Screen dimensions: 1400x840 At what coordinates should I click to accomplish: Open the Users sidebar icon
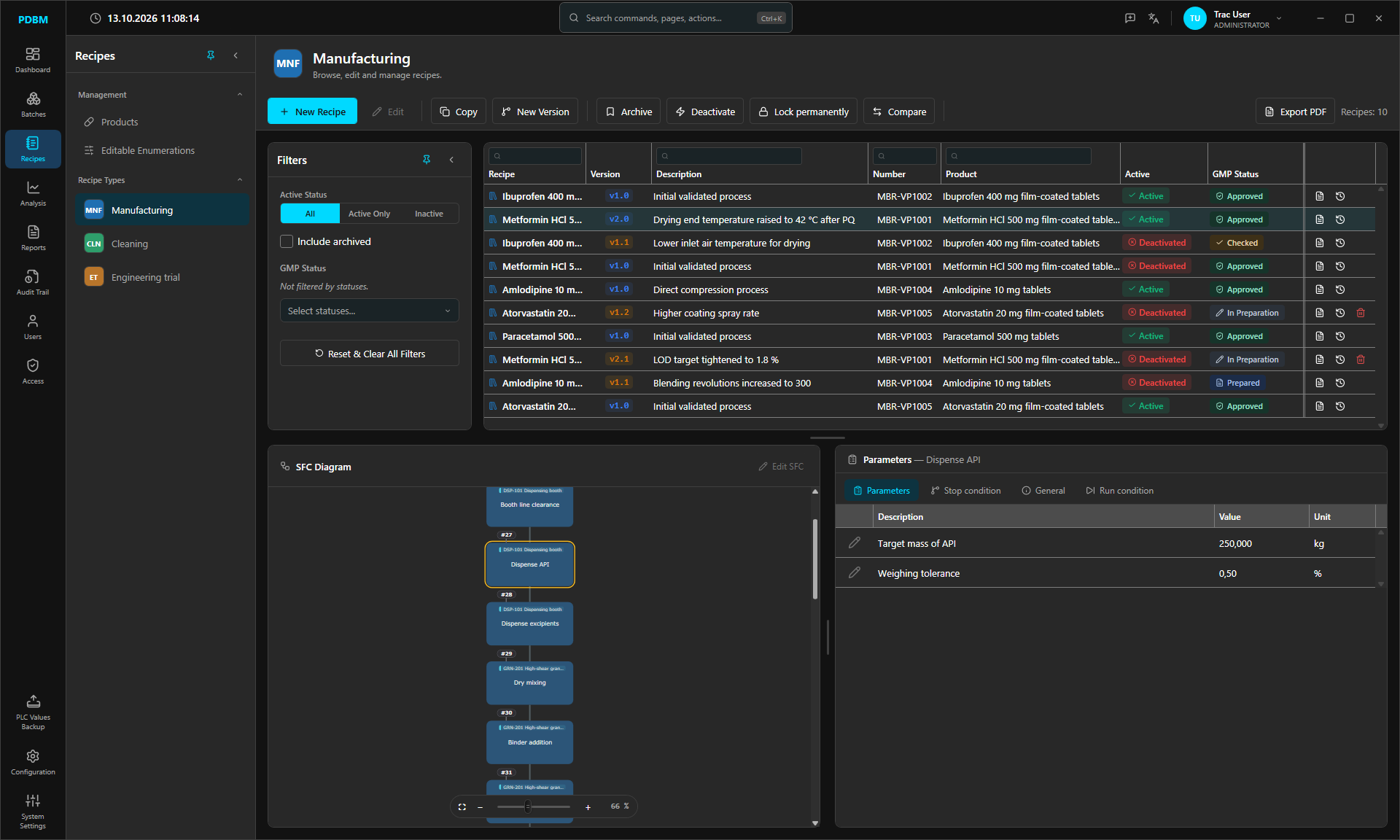(33, 327)
